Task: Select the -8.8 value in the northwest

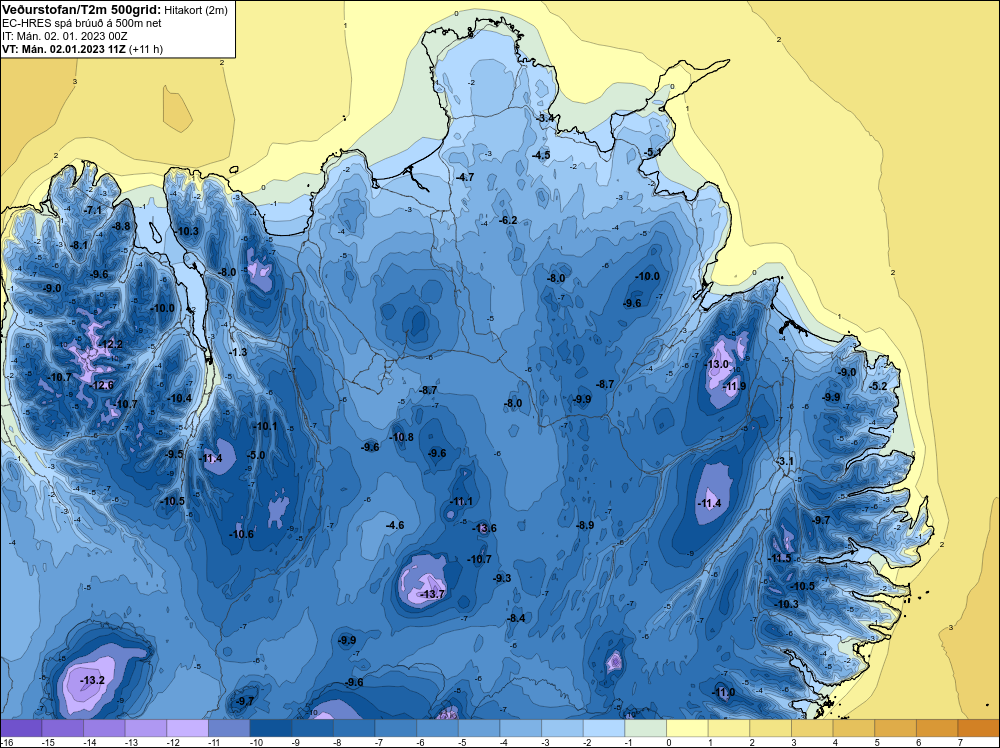Action: click(x=121, y=226)
